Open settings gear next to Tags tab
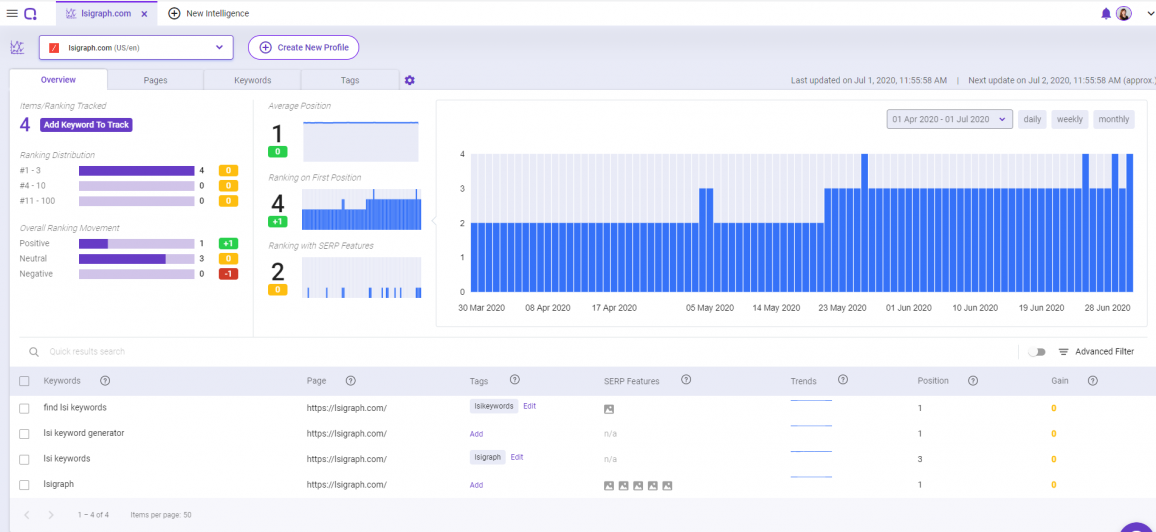 pos(410,80)
